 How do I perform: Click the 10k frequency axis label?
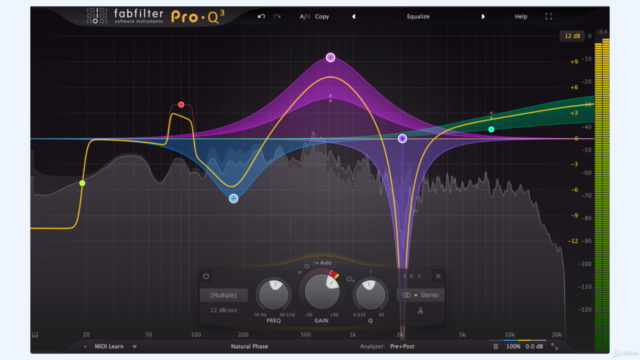coord(510,335)
